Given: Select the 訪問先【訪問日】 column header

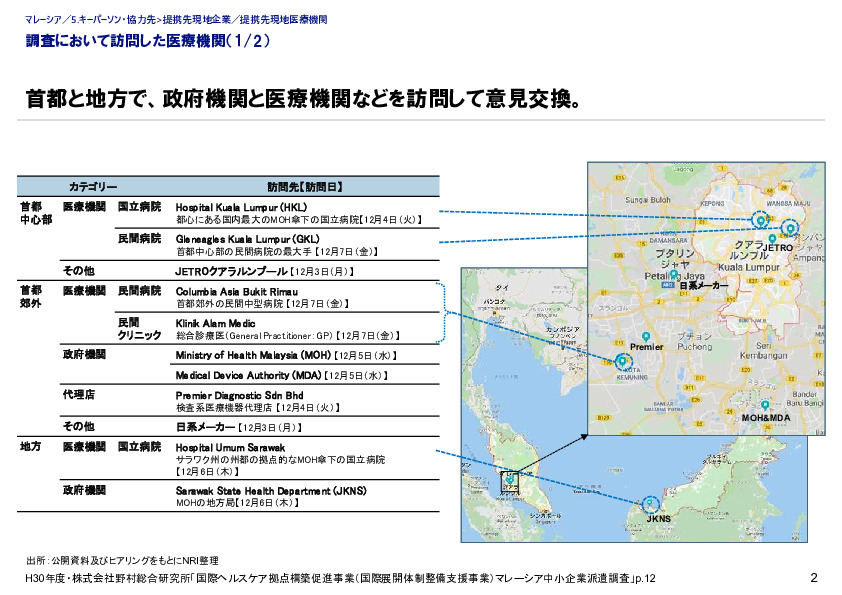Looking at the screenshot, I should pos(305,187).
